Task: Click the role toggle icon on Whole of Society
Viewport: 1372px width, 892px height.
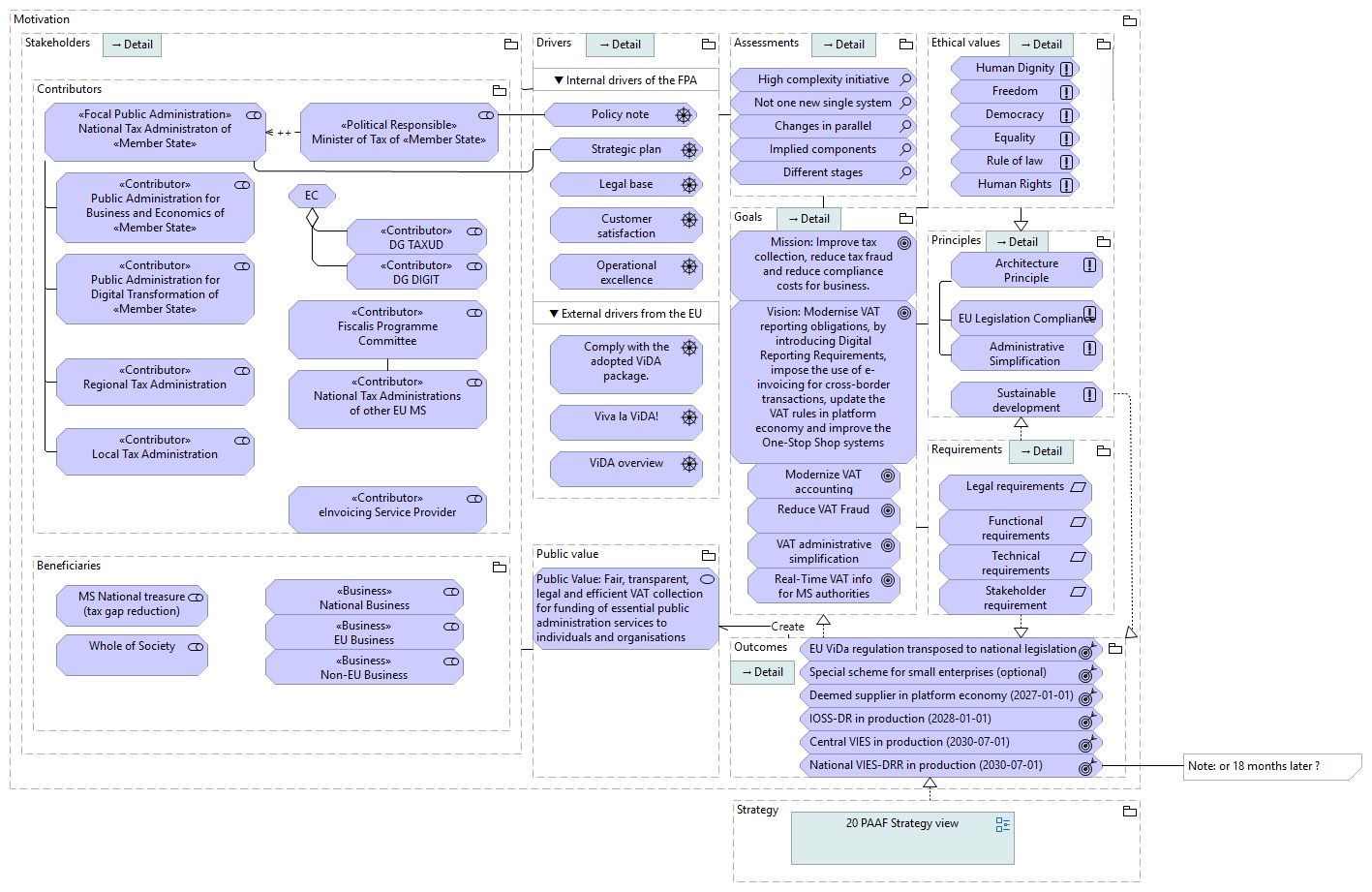Action: tap(196, 647)
